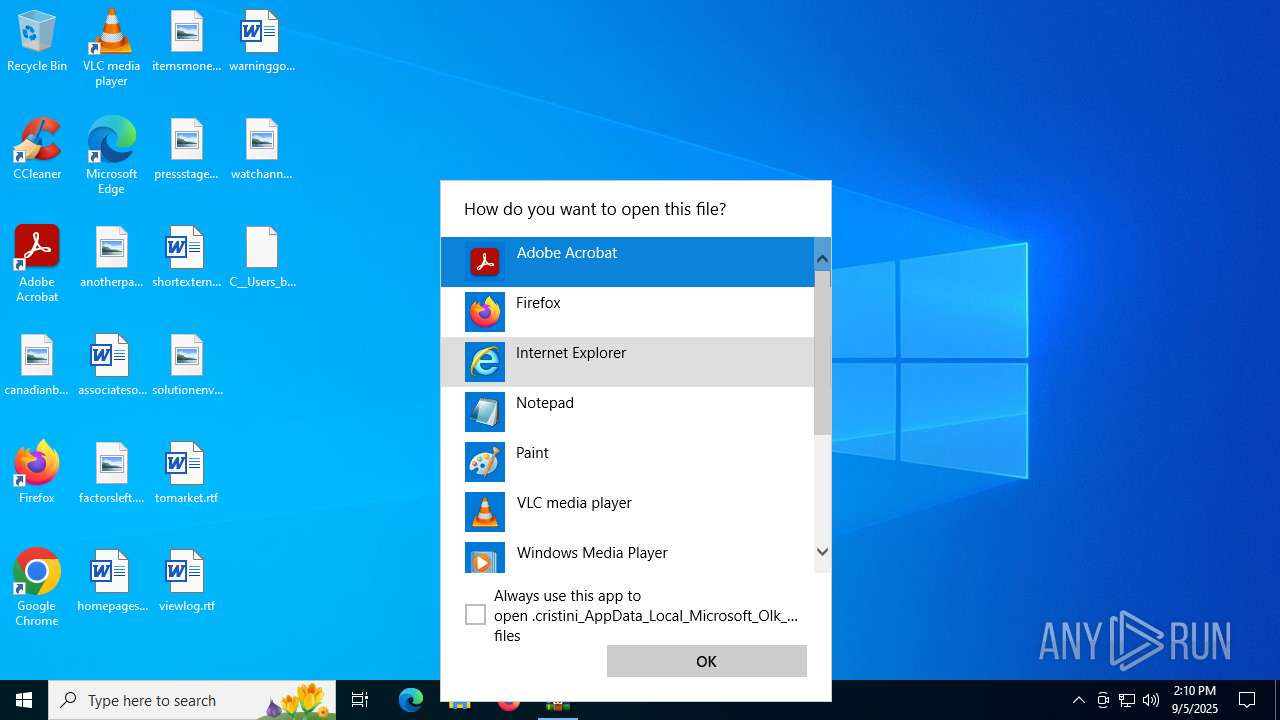Select the Firefox desktop shortcut

37,473
